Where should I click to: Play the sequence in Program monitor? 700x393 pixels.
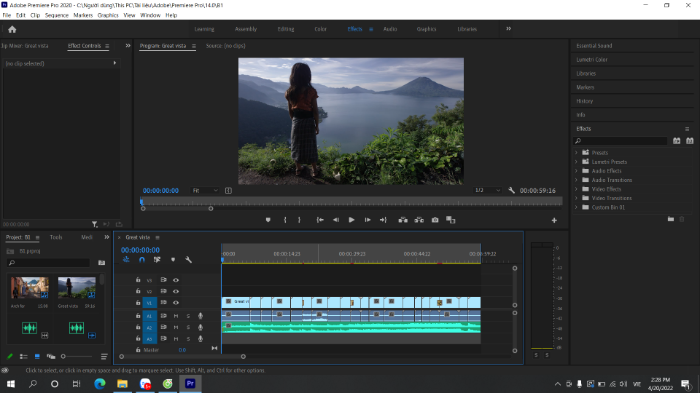351,220
